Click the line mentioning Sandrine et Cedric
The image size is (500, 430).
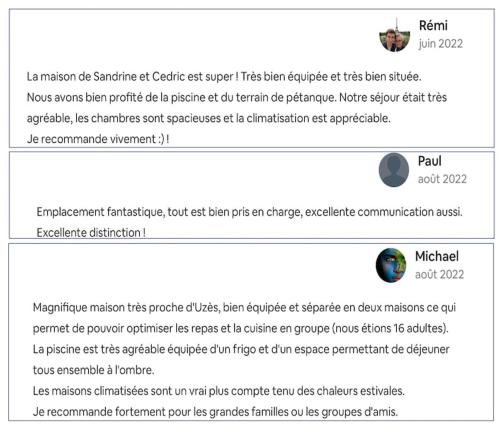point(224,77)
